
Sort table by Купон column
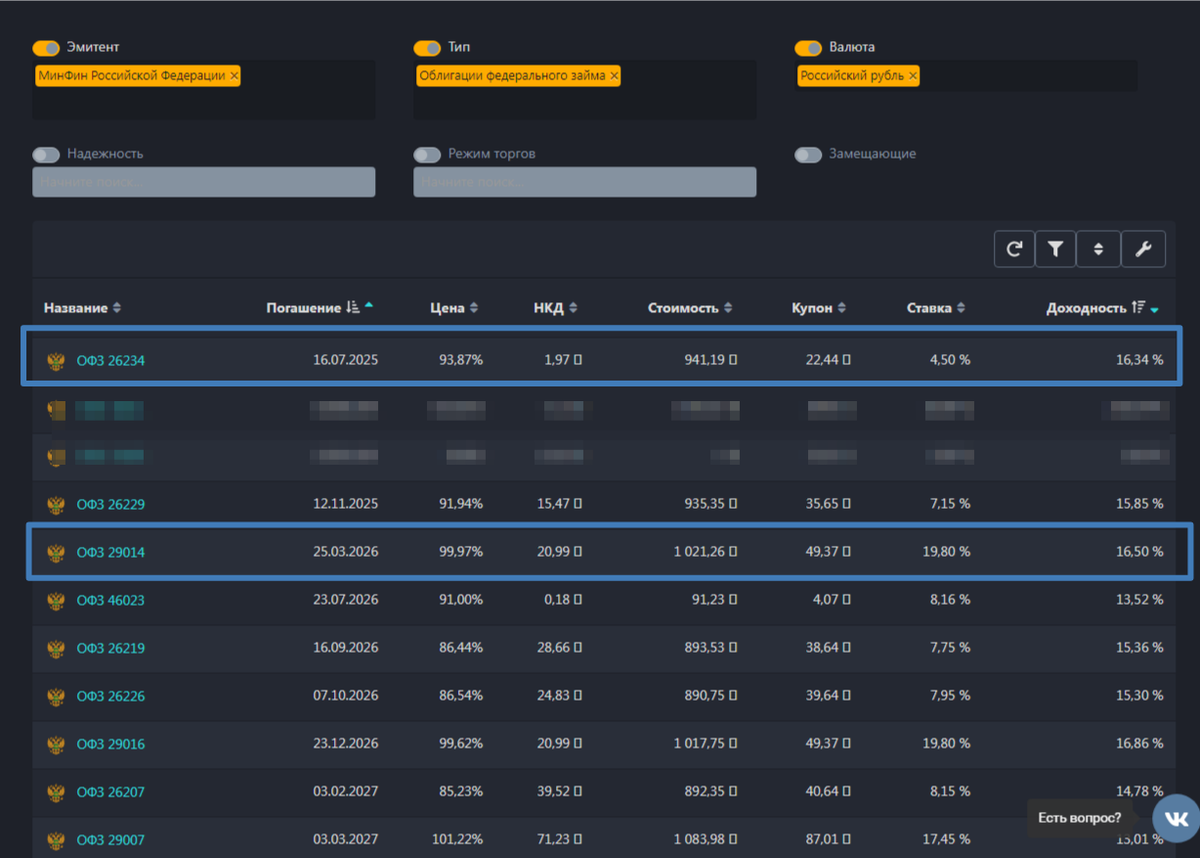click(819, 308)
